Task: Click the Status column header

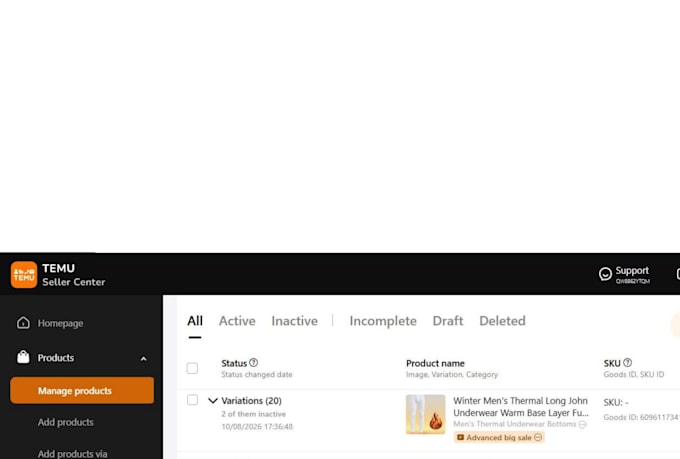Action: coord(234,363)
